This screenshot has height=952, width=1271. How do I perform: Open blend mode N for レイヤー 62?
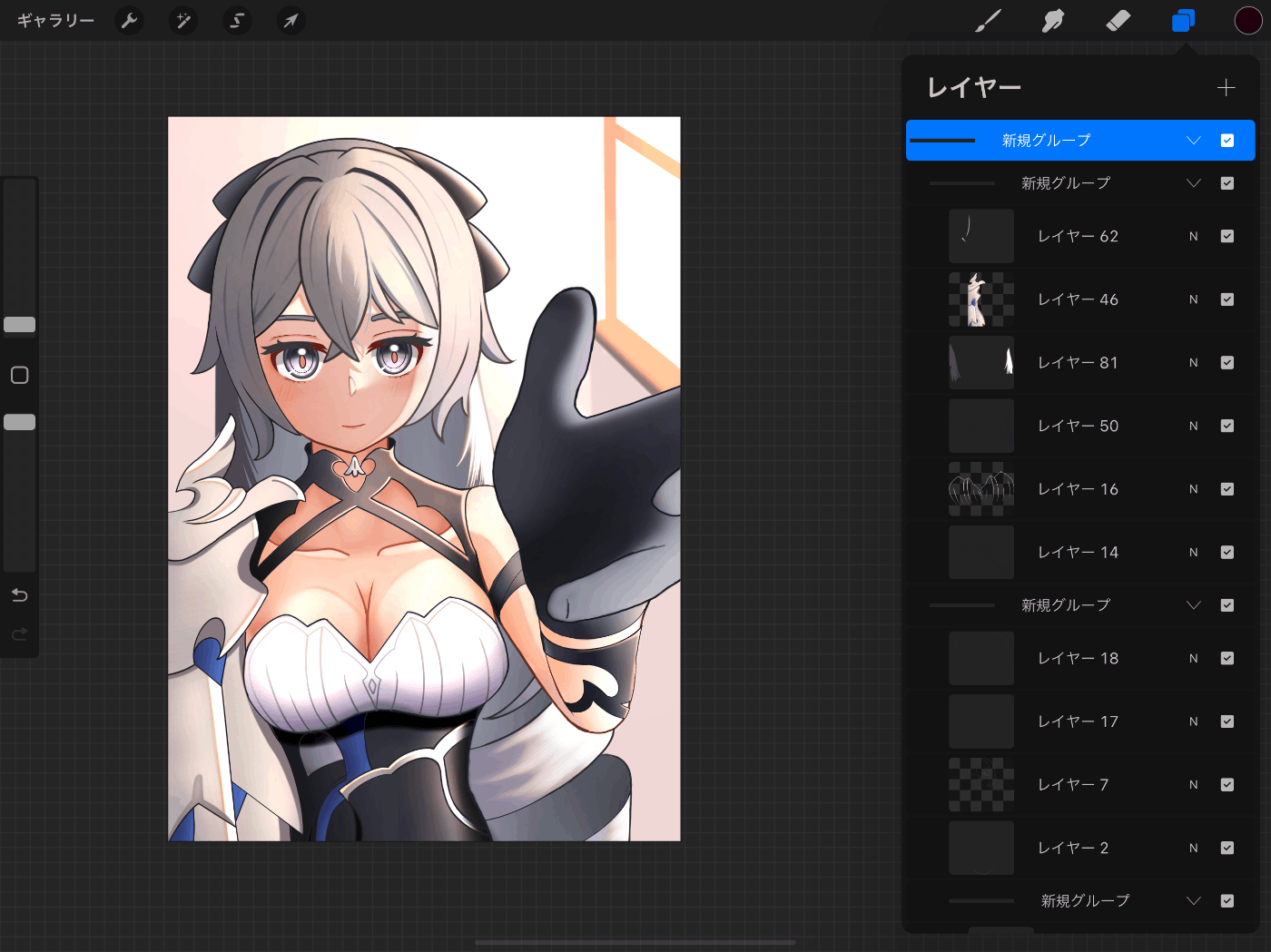pyautogui.click(x=1194, y=236)
